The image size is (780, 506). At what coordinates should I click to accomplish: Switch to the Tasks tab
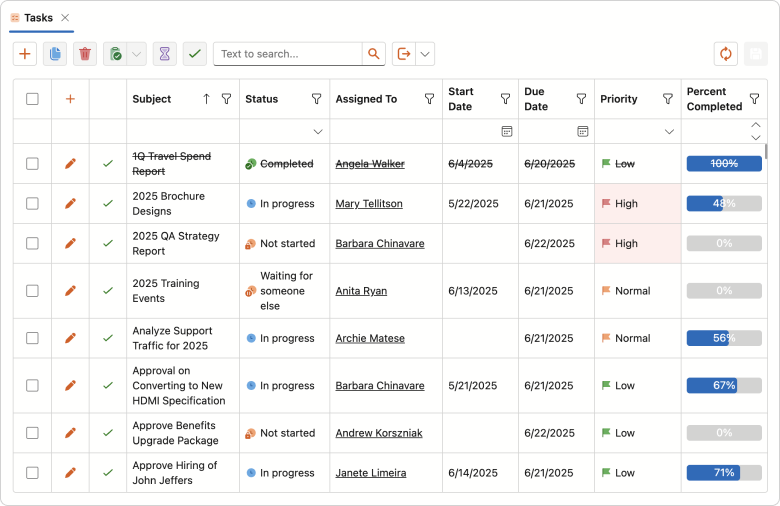point(38,18)
